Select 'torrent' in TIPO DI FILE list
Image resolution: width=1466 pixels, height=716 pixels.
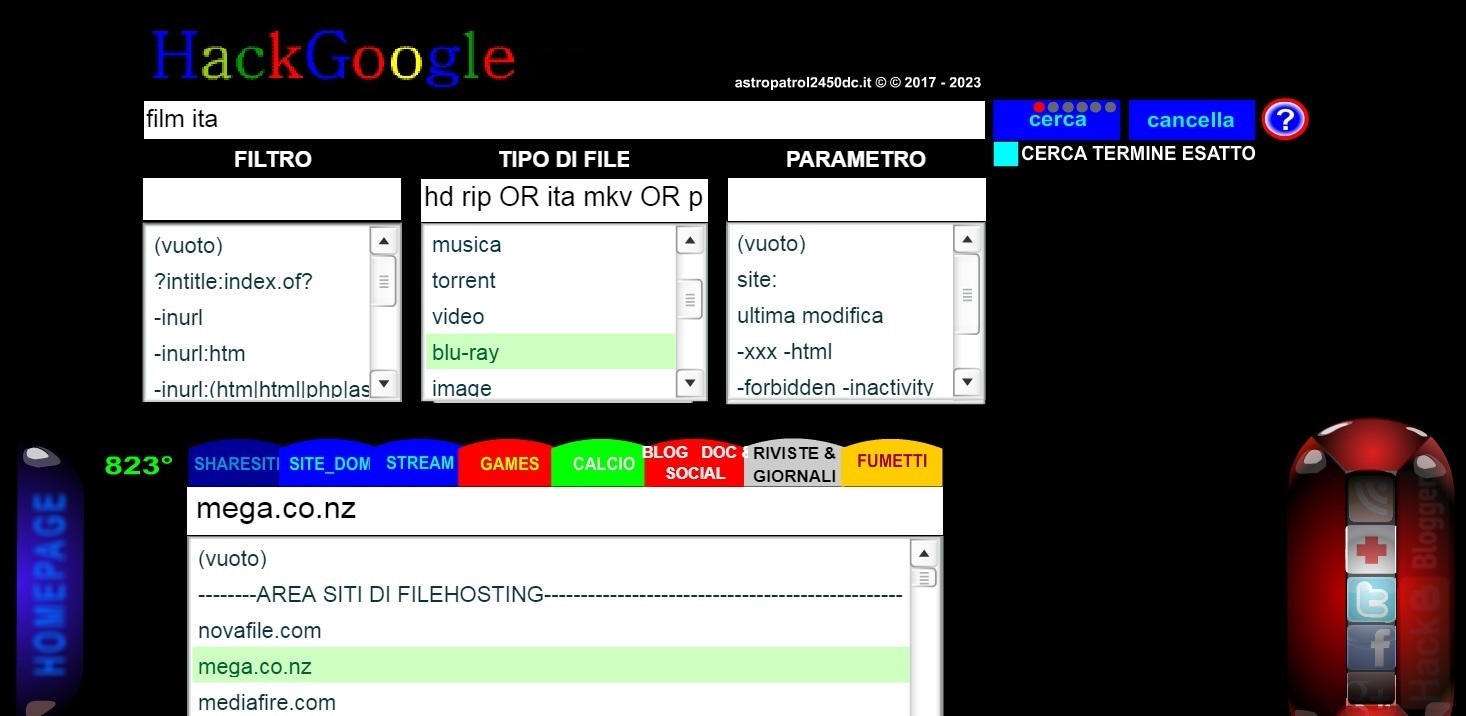(551, 281)
